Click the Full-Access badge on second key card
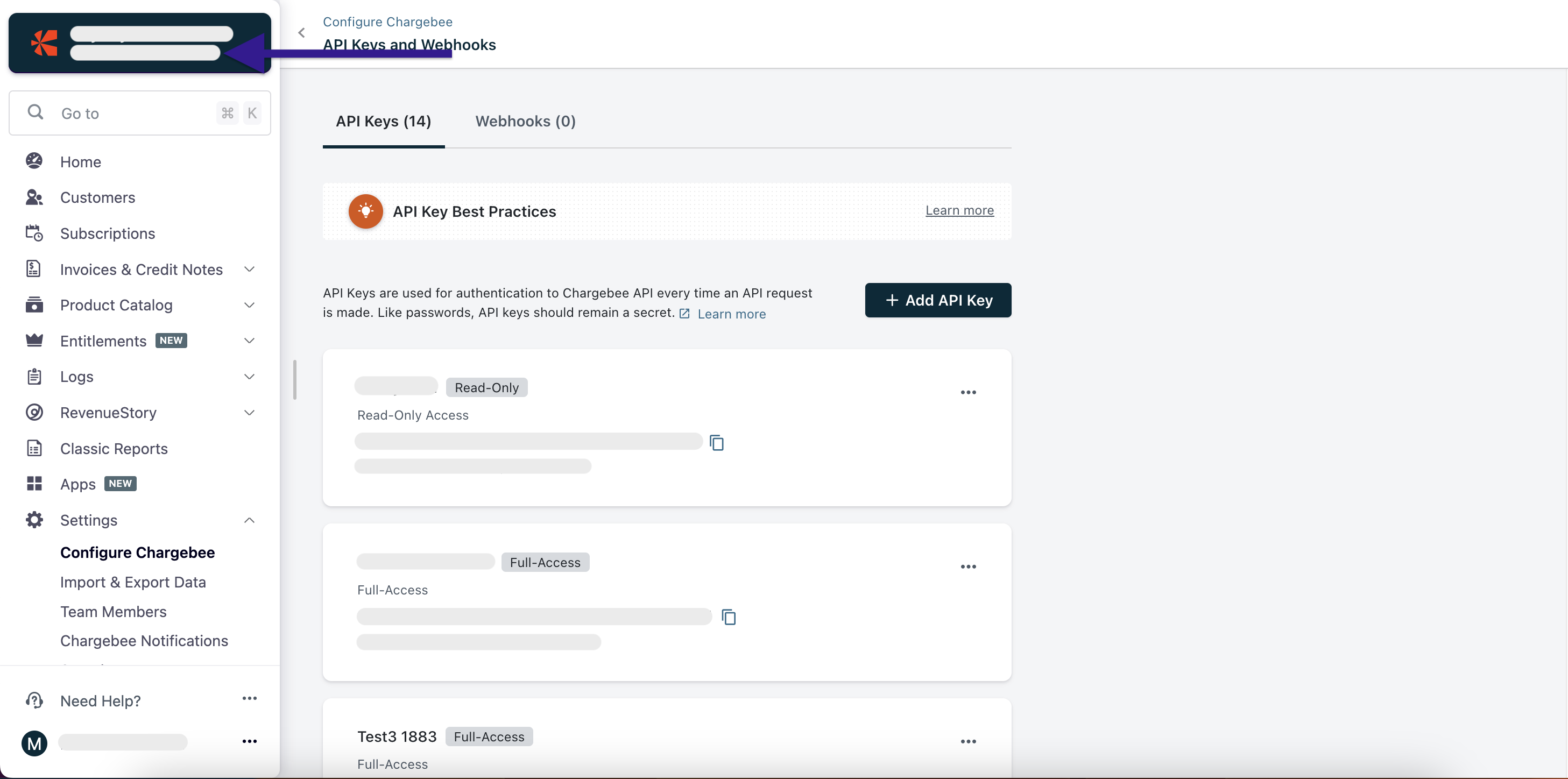The width and height of the screenshot is (1568, 779). pyautogui.click(x=545, y=562)
